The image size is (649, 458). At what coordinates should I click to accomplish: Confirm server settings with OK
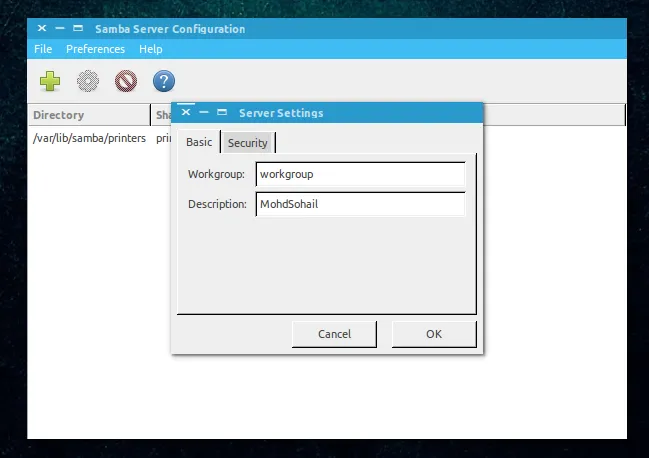[433, 334]
